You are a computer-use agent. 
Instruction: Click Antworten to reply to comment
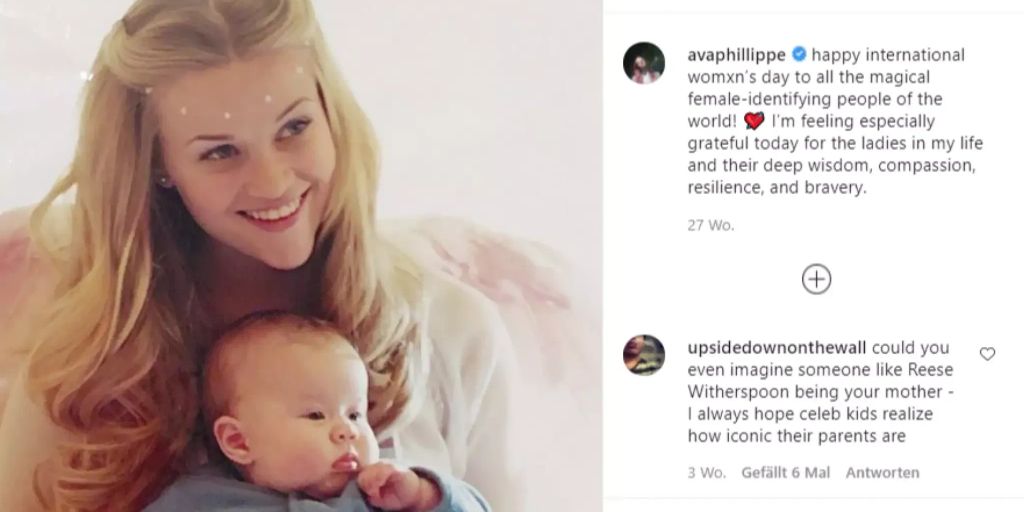[x=882, y=472]
